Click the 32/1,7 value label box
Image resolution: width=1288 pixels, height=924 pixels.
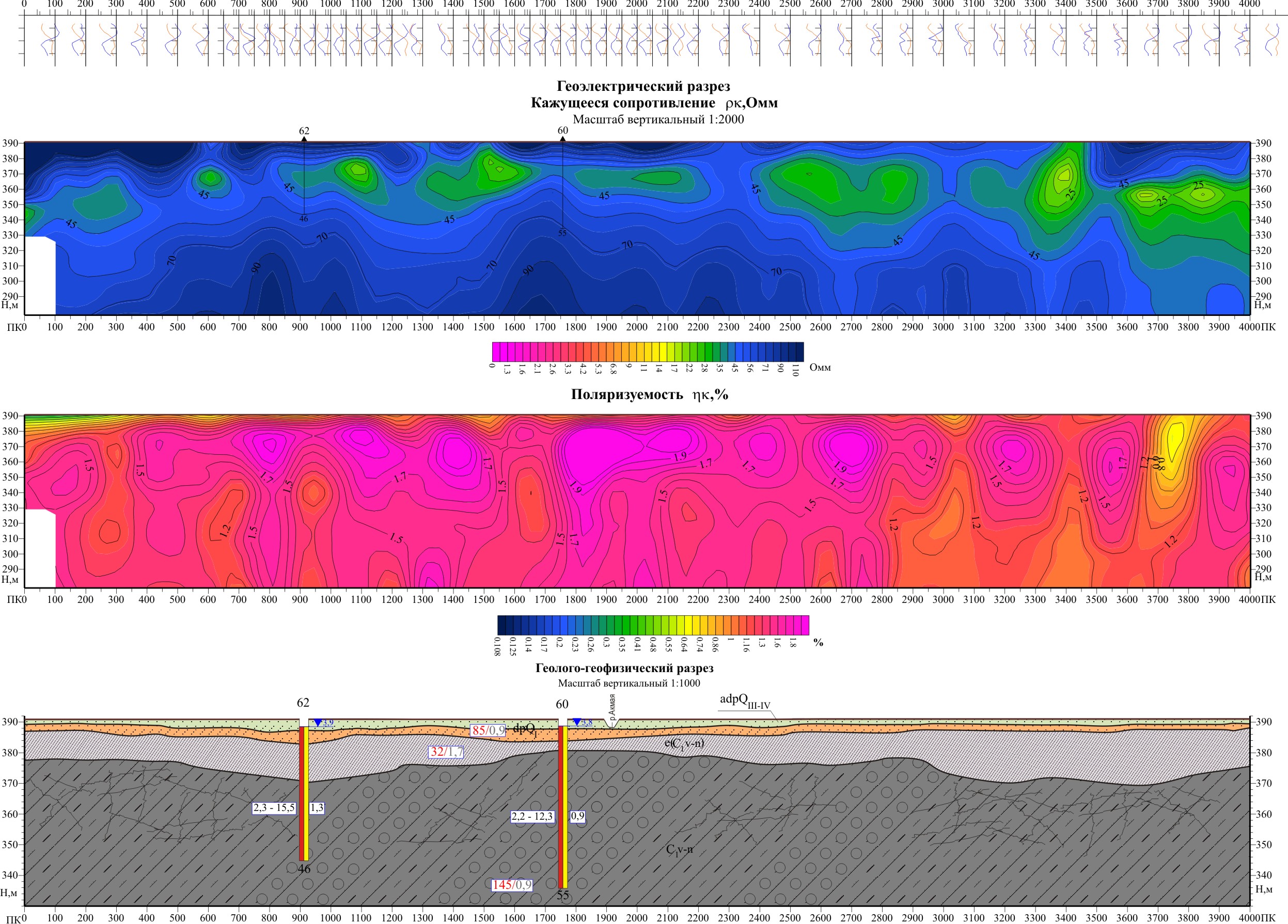(446, 752)
